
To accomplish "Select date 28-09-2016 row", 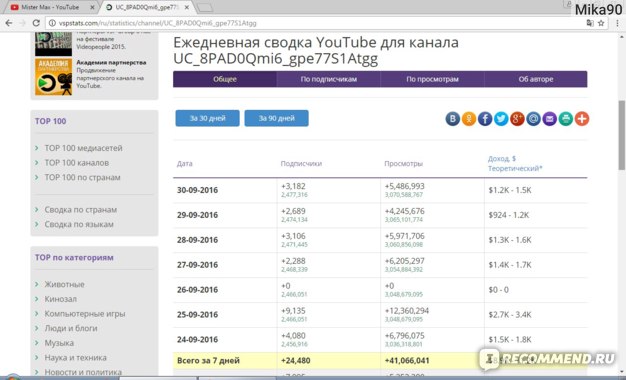I will tap(380, 240).
